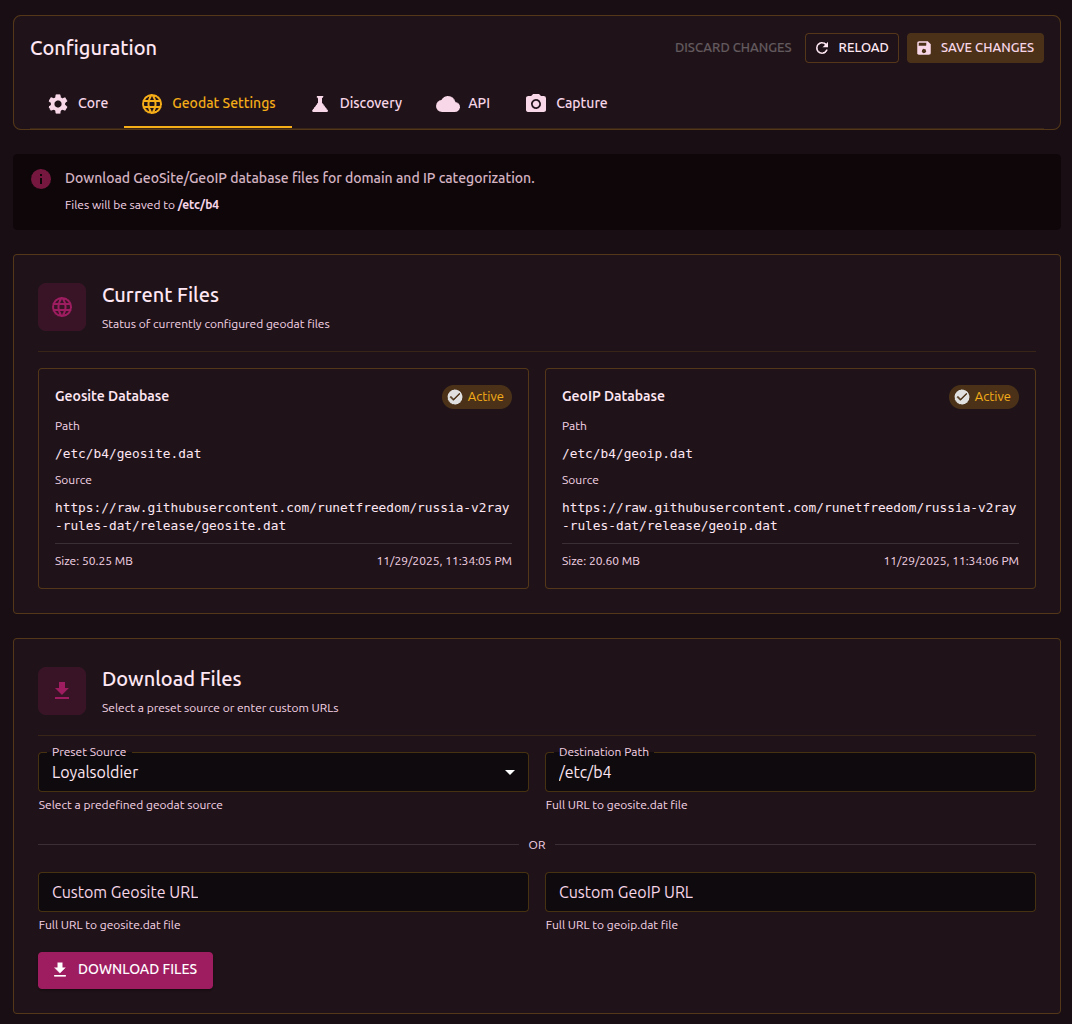
Task: Click the globe icon on Geodat Settings tab
Action: click(x=152, y=103)
